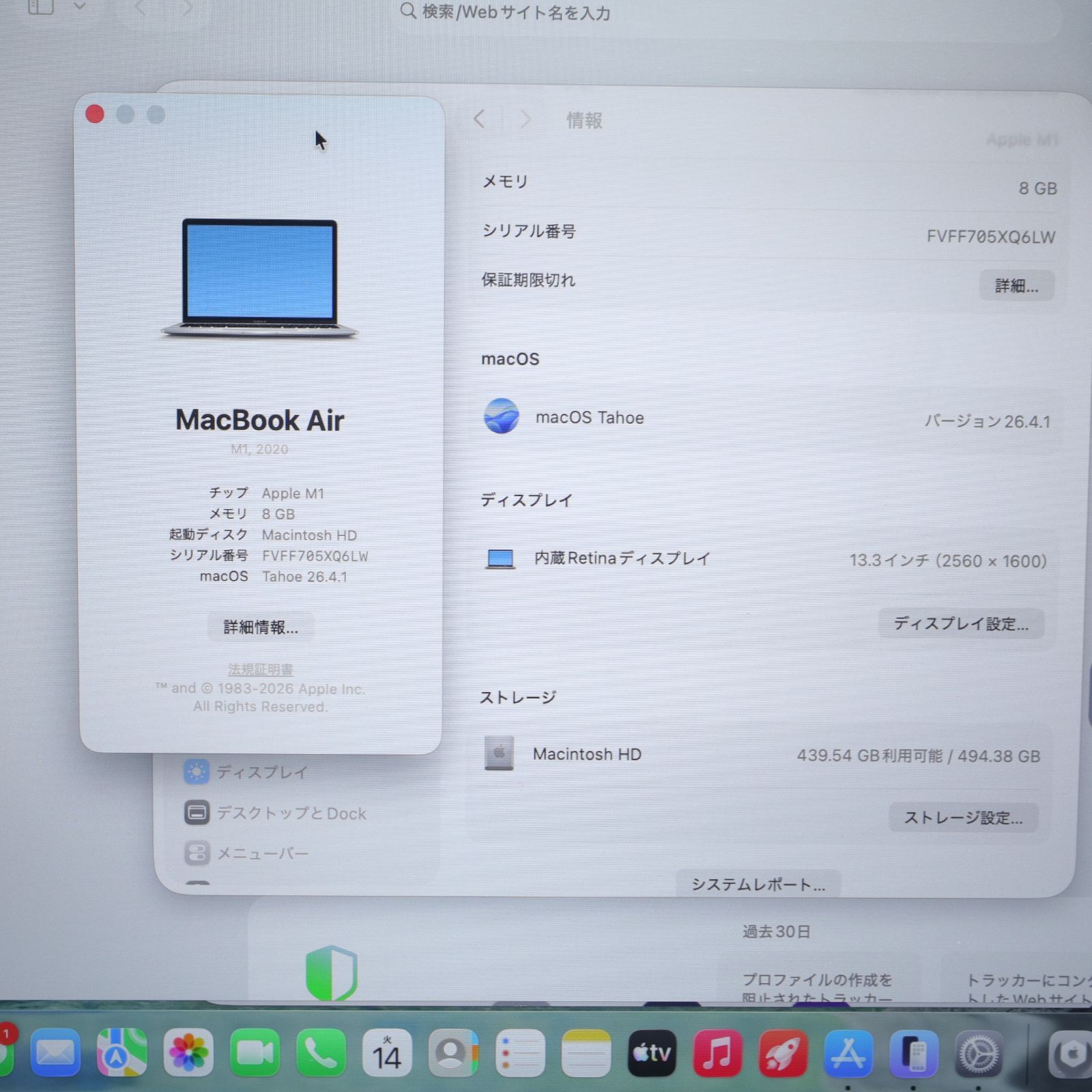Select ディスプレイ in the settings sidebar
1092x1092 pixels.
[246, 772]
